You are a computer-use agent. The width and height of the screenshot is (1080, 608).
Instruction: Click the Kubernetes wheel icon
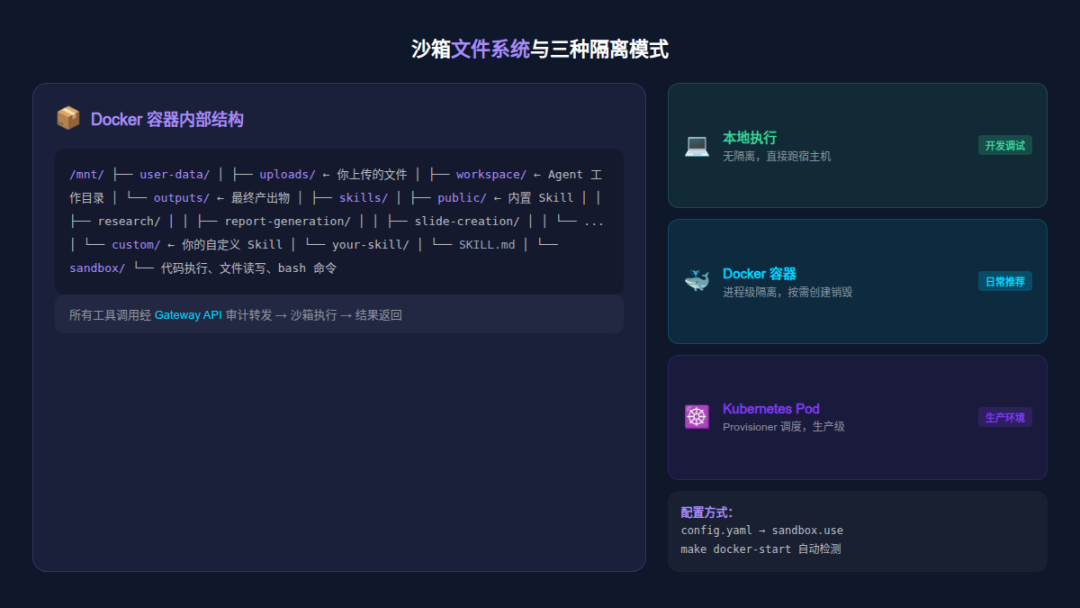(696, 417)
